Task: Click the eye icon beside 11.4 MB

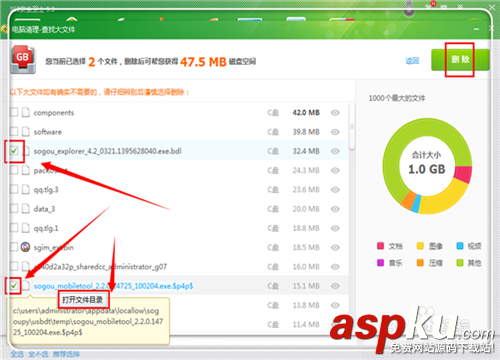Action: [x=335, y=324]
